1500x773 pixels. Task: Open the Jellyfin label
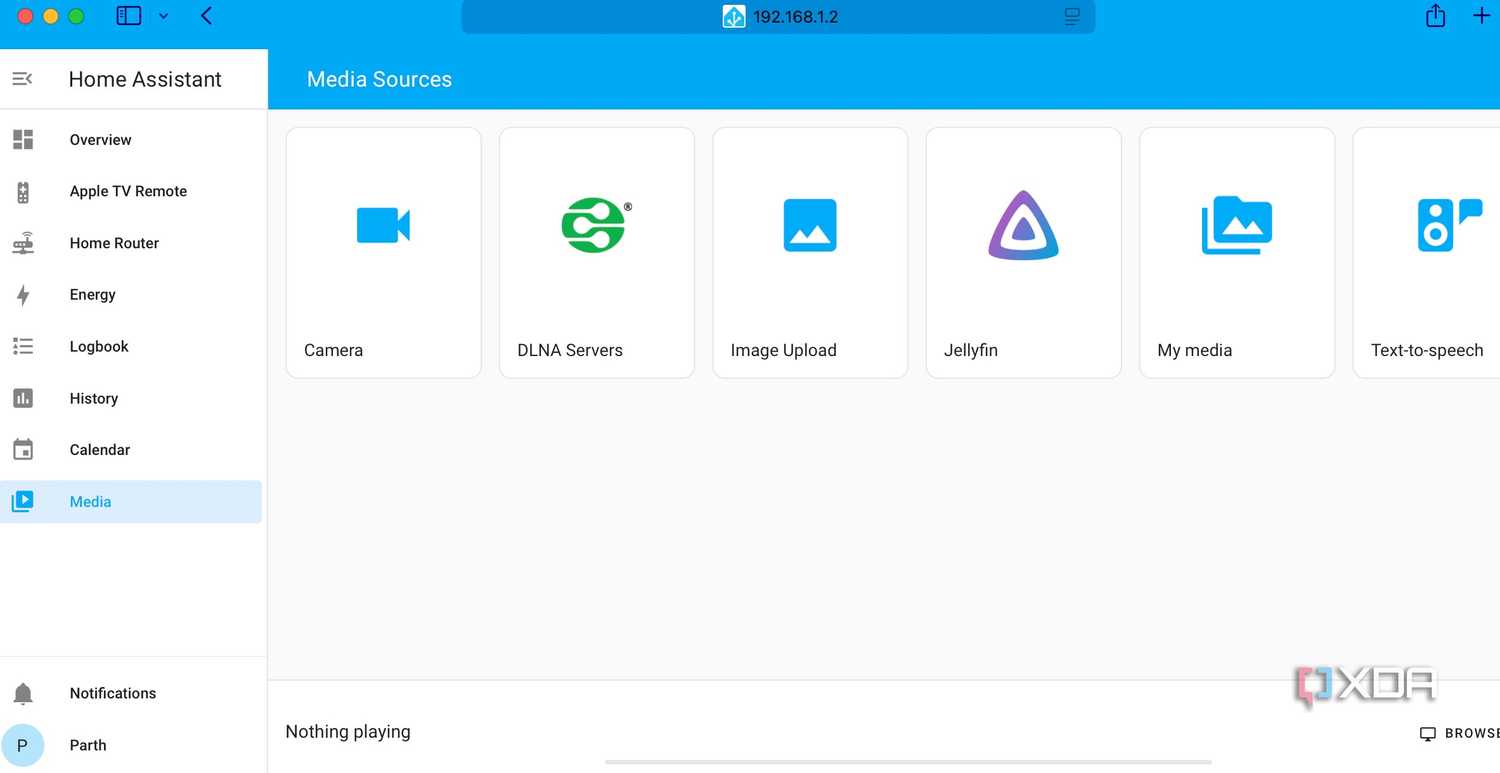point(971,350)
